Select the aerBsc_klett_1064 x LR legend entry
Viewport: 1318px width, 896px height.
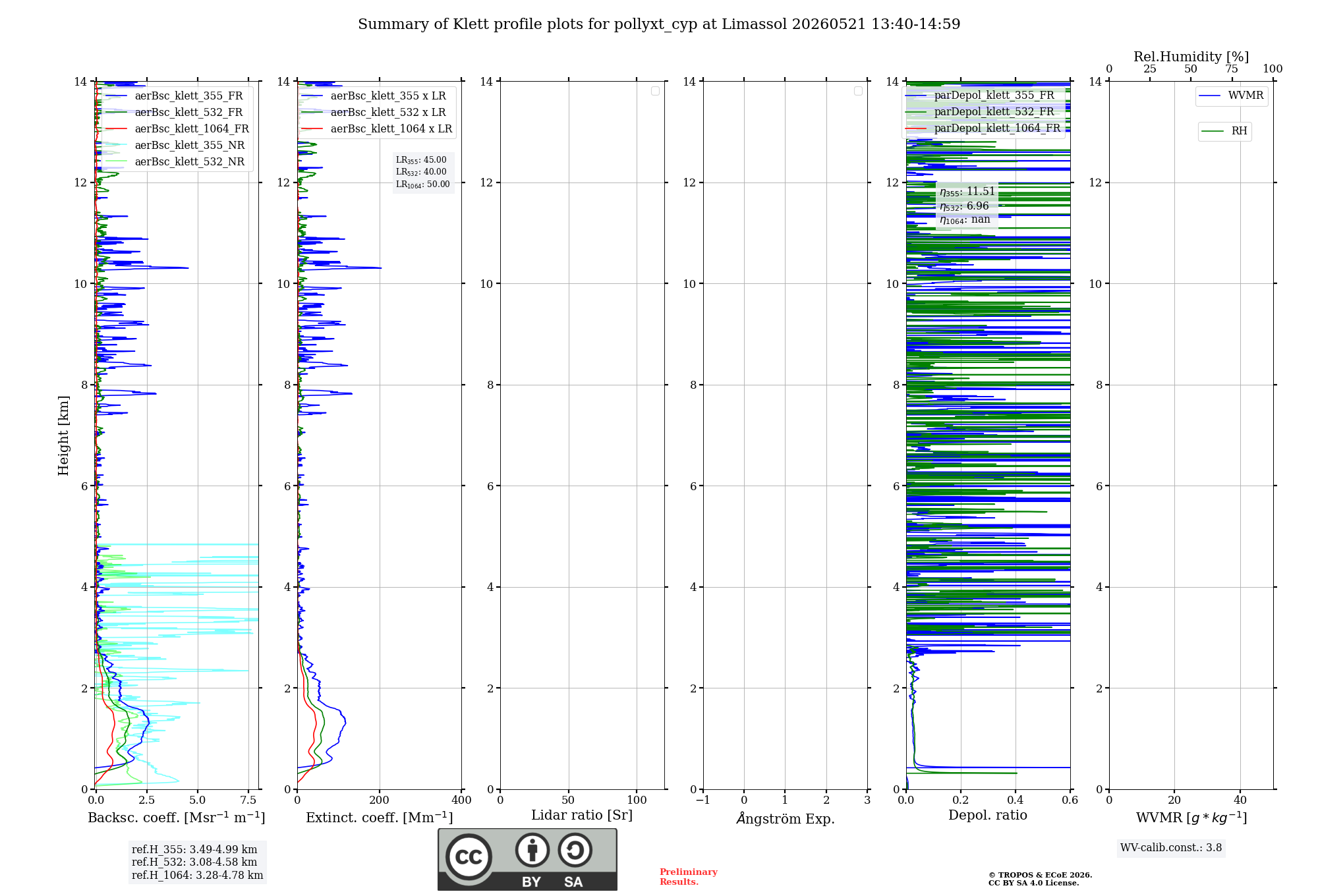(x=378, y=129)
